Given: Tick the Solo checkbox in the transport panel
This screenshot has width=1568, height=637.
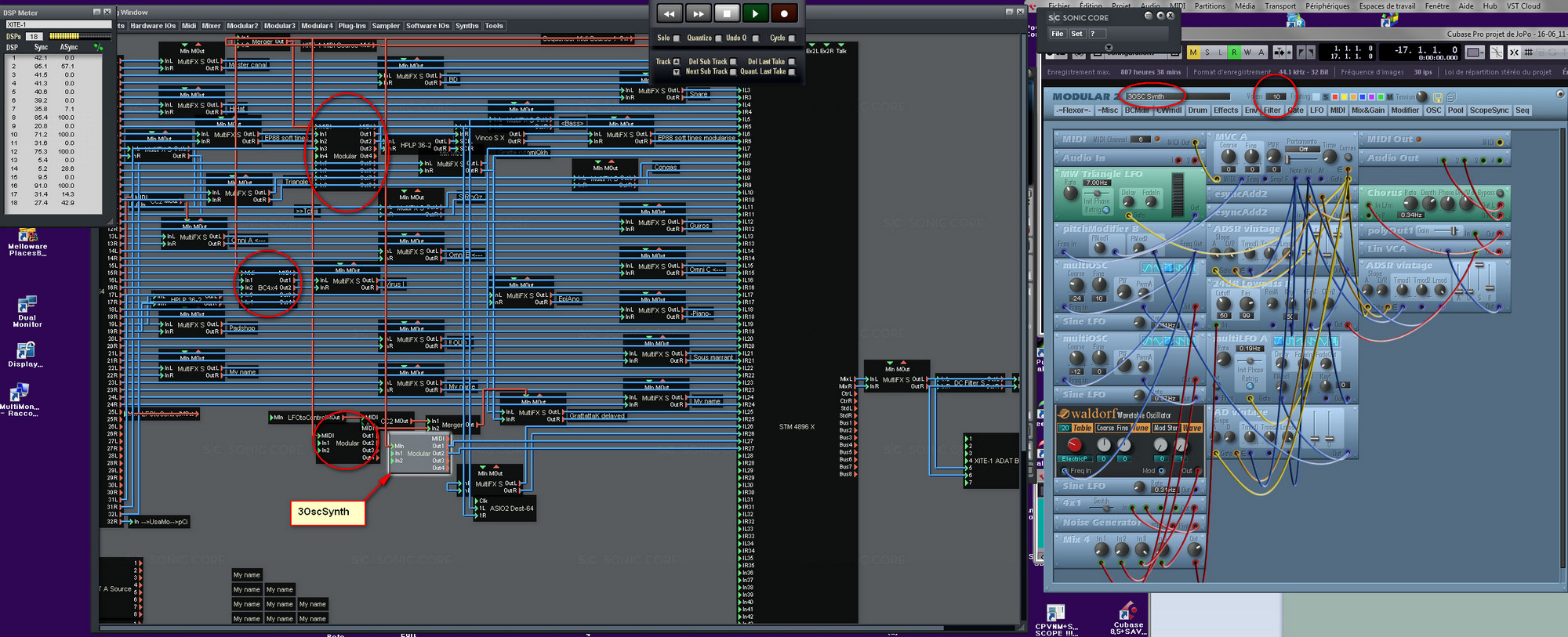Looking at the screenshot, I should (677, 38).
